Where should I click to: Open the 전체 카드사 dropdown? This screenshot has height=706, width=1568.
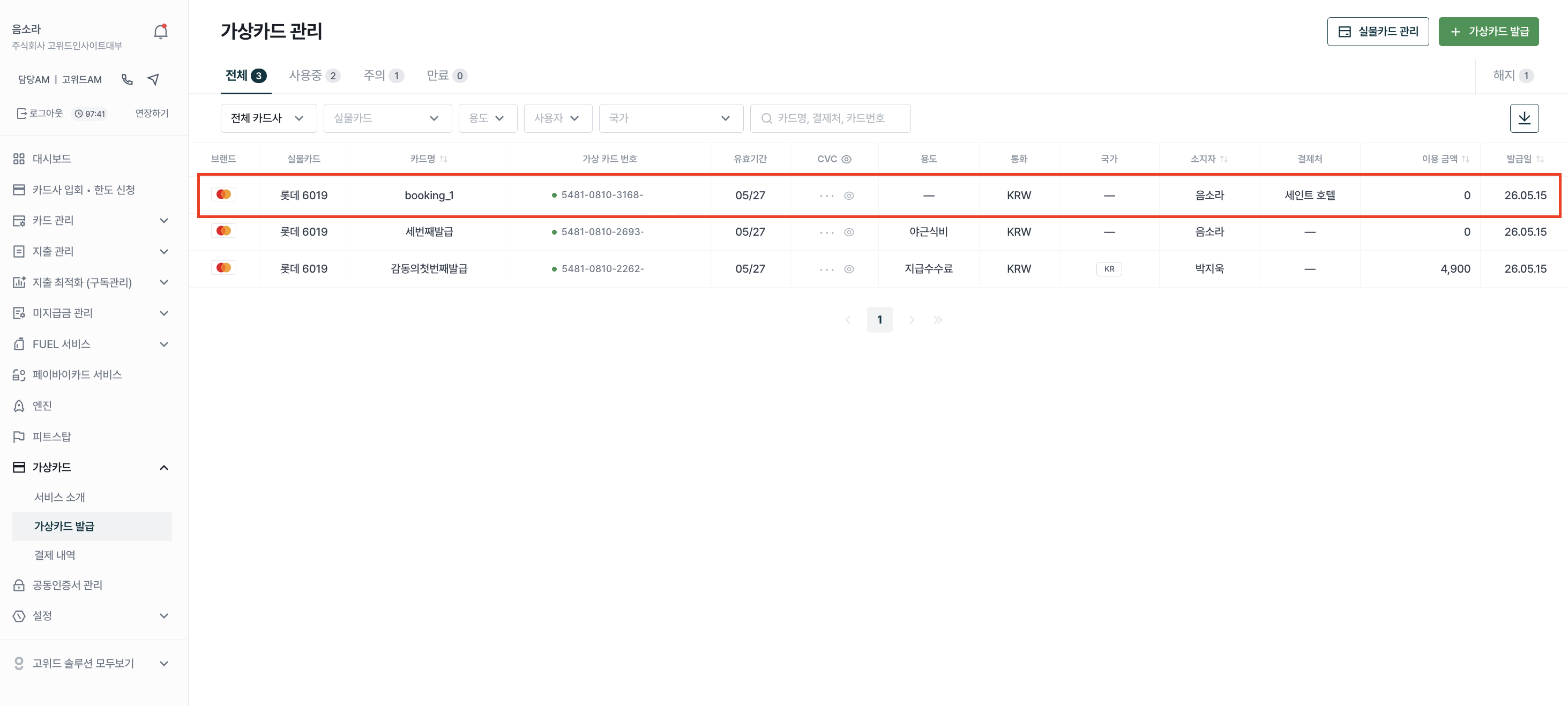point(268,118)
